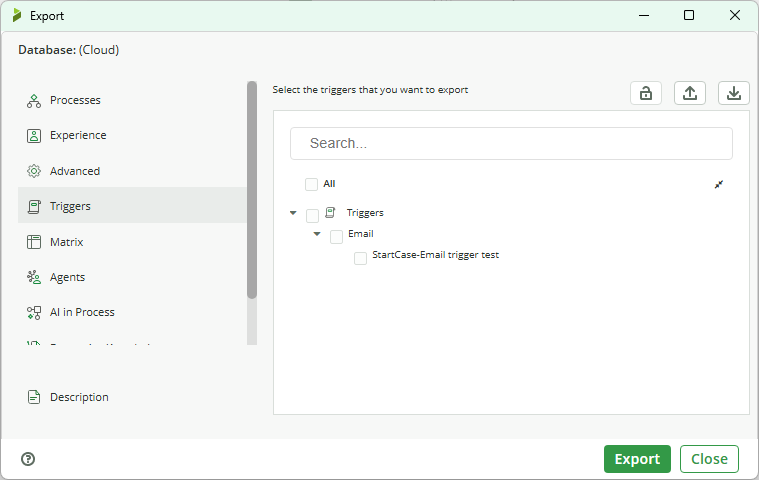Open the Matrix section
Screen dimensions: 759x480
pos(132,242)
